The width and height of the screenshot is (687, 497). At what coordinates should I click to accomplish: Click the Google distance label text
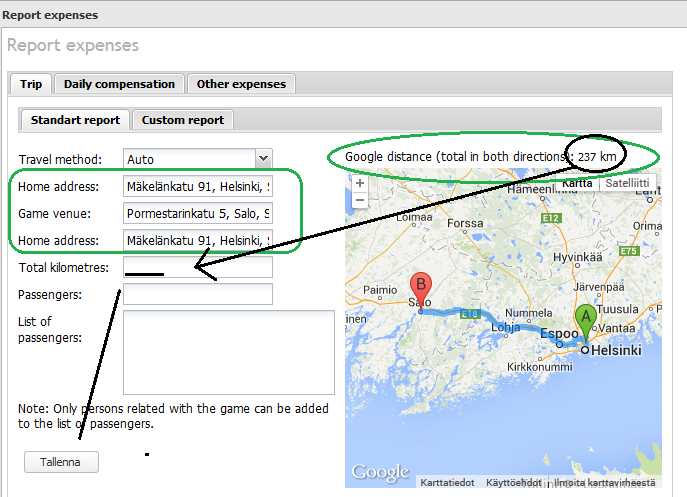459,156
